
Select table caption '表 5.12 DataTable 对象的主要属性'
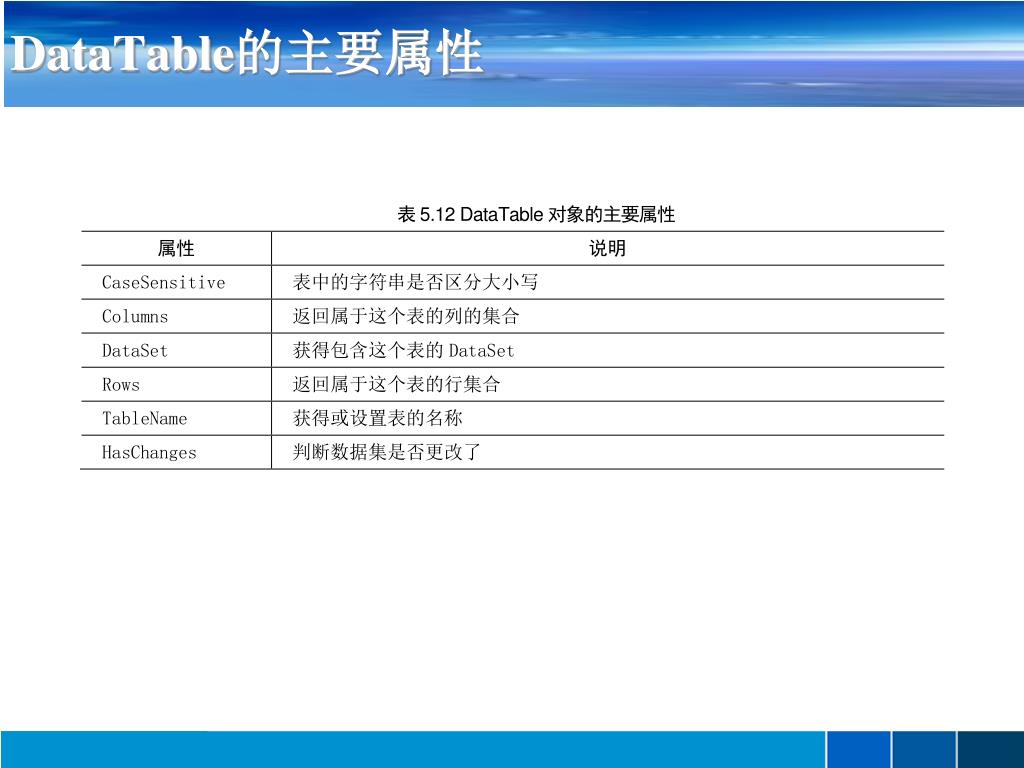tap(536, 214)
